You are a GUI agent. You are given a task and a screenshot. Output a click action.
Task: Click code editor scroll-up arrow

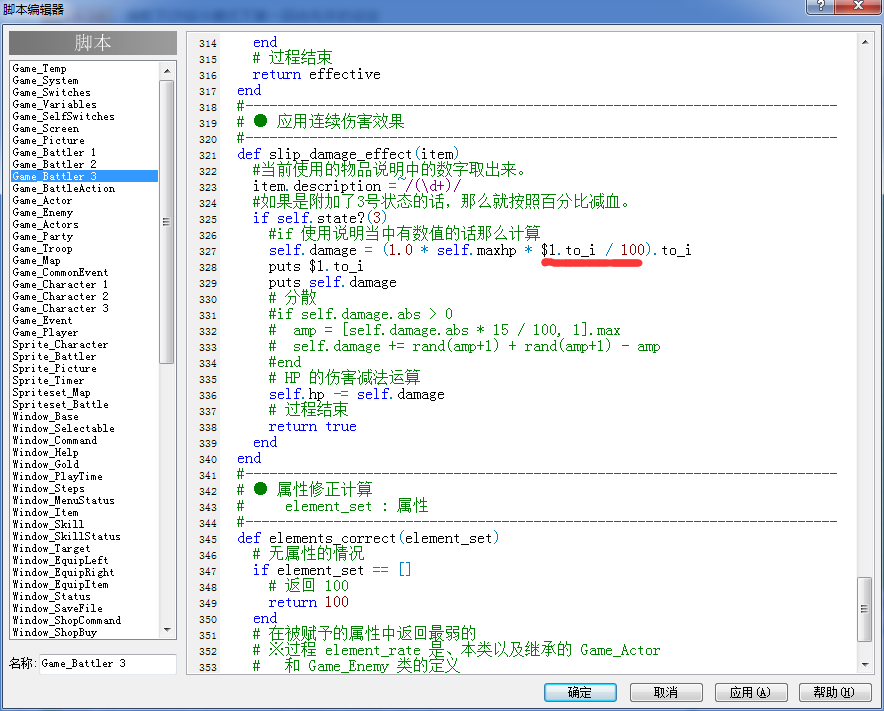pyautogui.click(x=865, y=42)
